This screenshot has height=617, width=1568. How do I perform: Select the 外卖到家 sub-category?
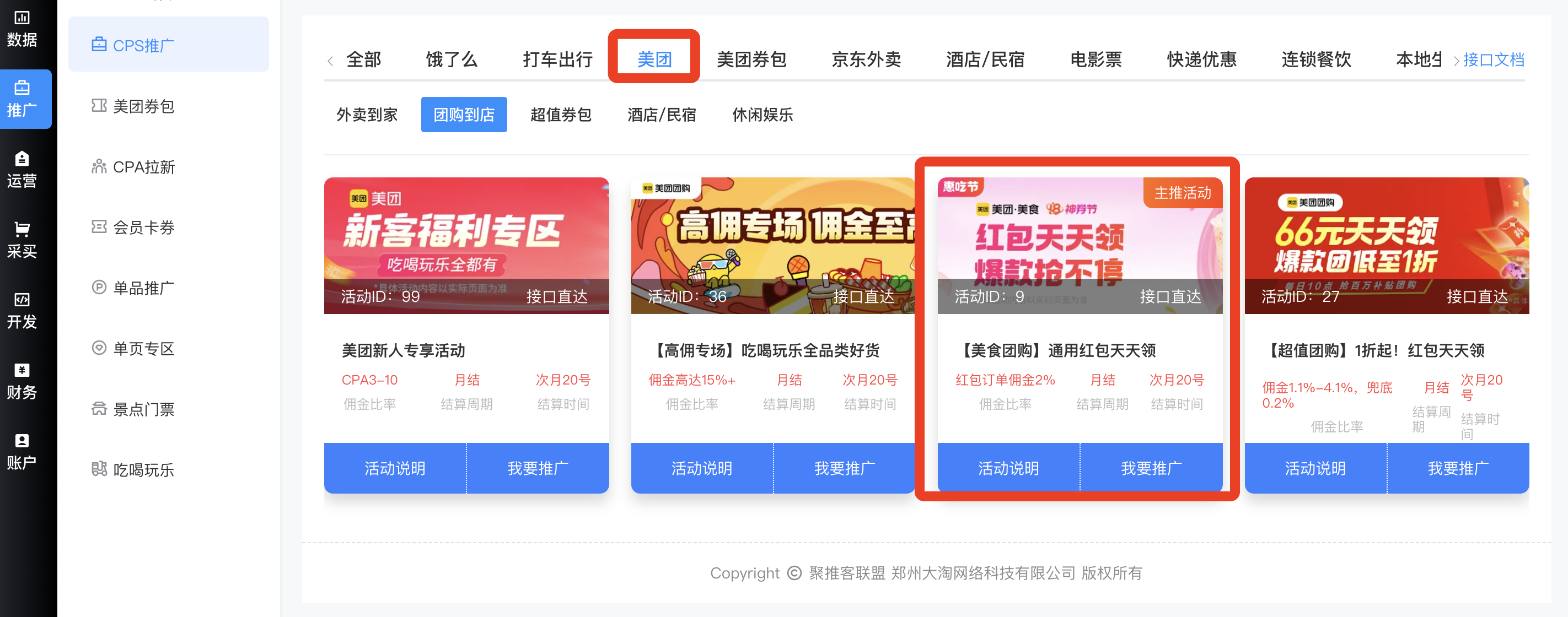(x=367, y=115)
